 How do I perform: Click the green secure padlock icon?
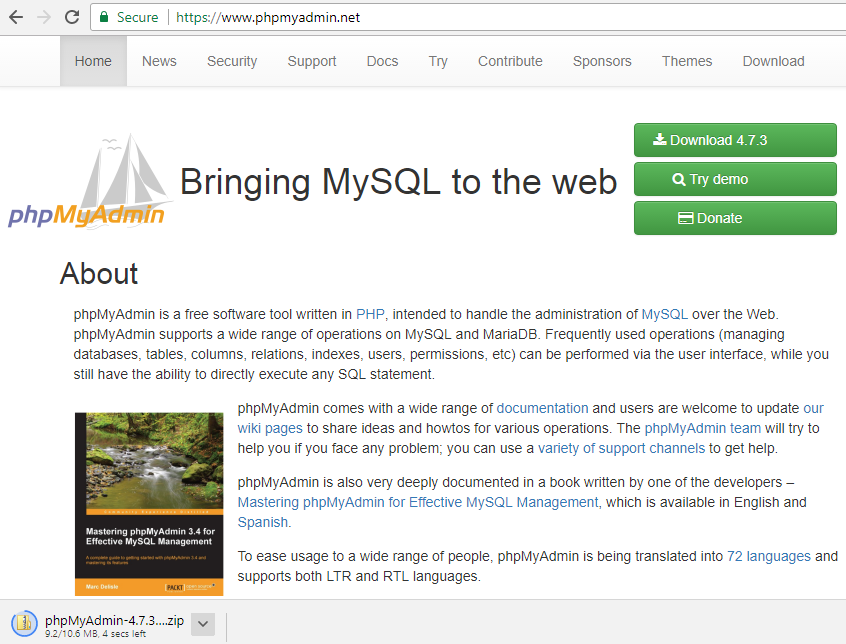pyautogui.click(x=104, y=17)
